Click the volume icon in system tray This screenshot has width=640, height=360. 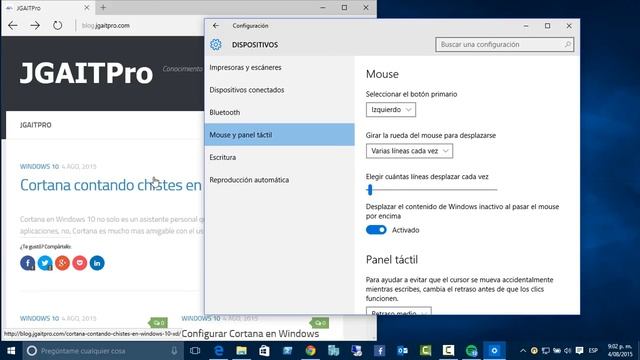pyautogui.click(x=568, y=351)
